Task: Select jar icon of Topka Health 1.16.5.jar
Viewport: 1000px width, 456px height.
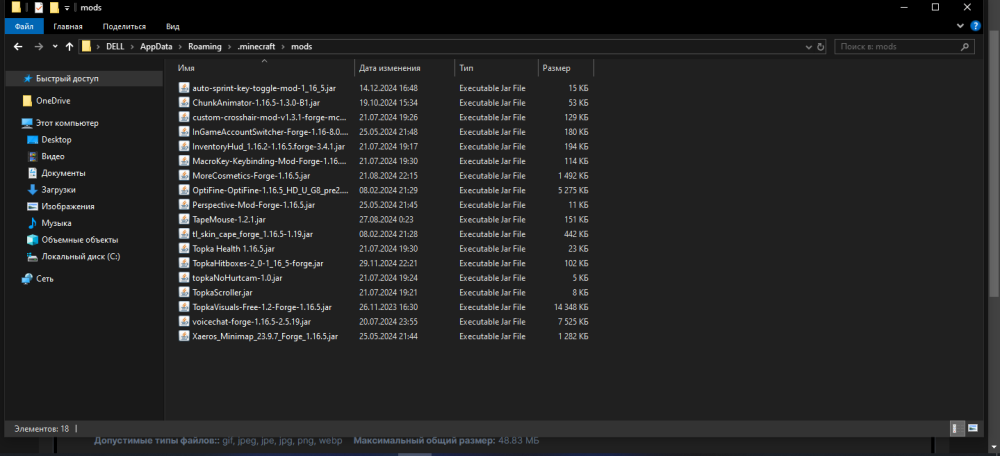Action: [184, 248]
